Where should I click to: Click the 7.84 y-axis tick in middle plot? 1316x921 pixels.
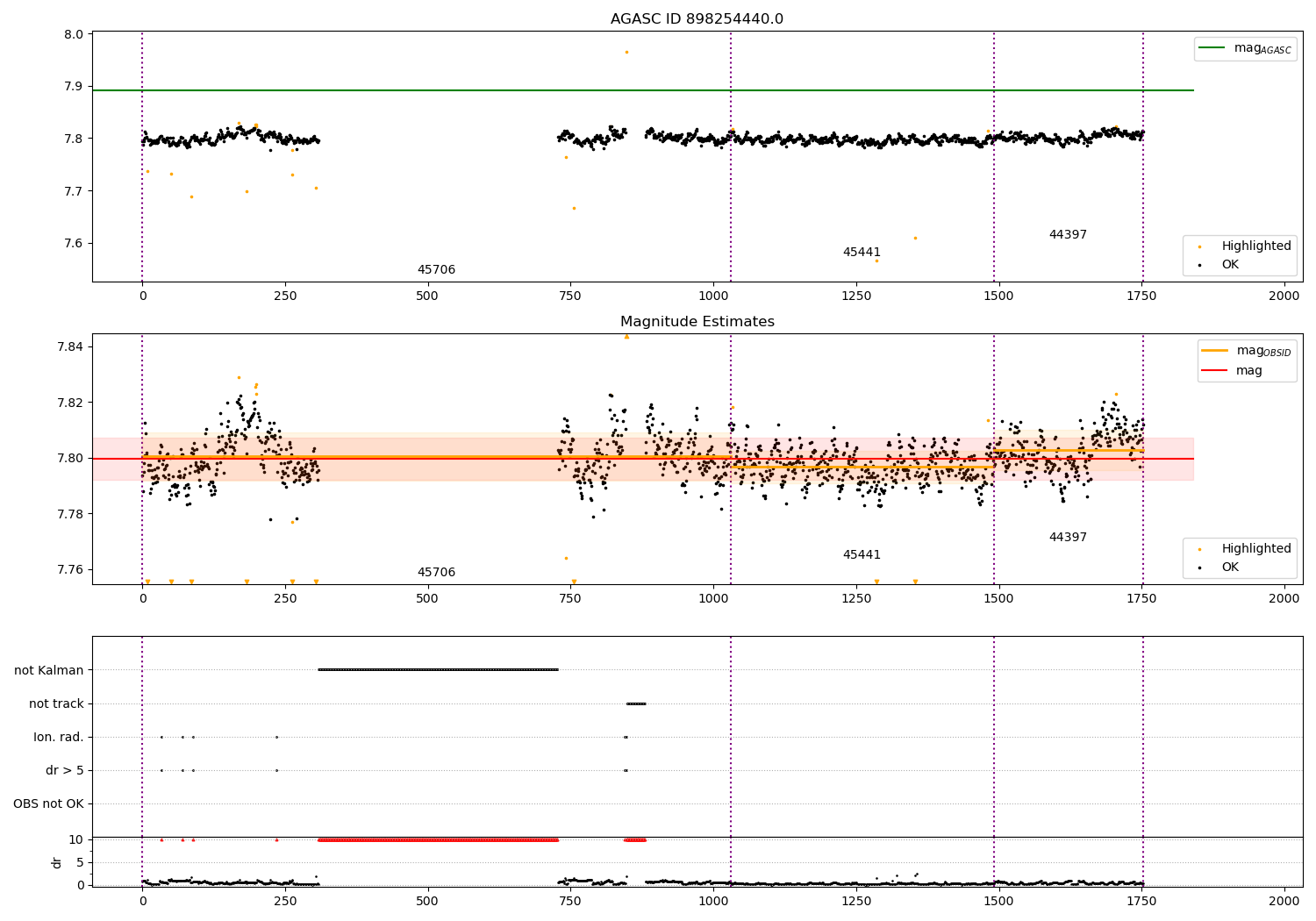[x=70, y=346]
